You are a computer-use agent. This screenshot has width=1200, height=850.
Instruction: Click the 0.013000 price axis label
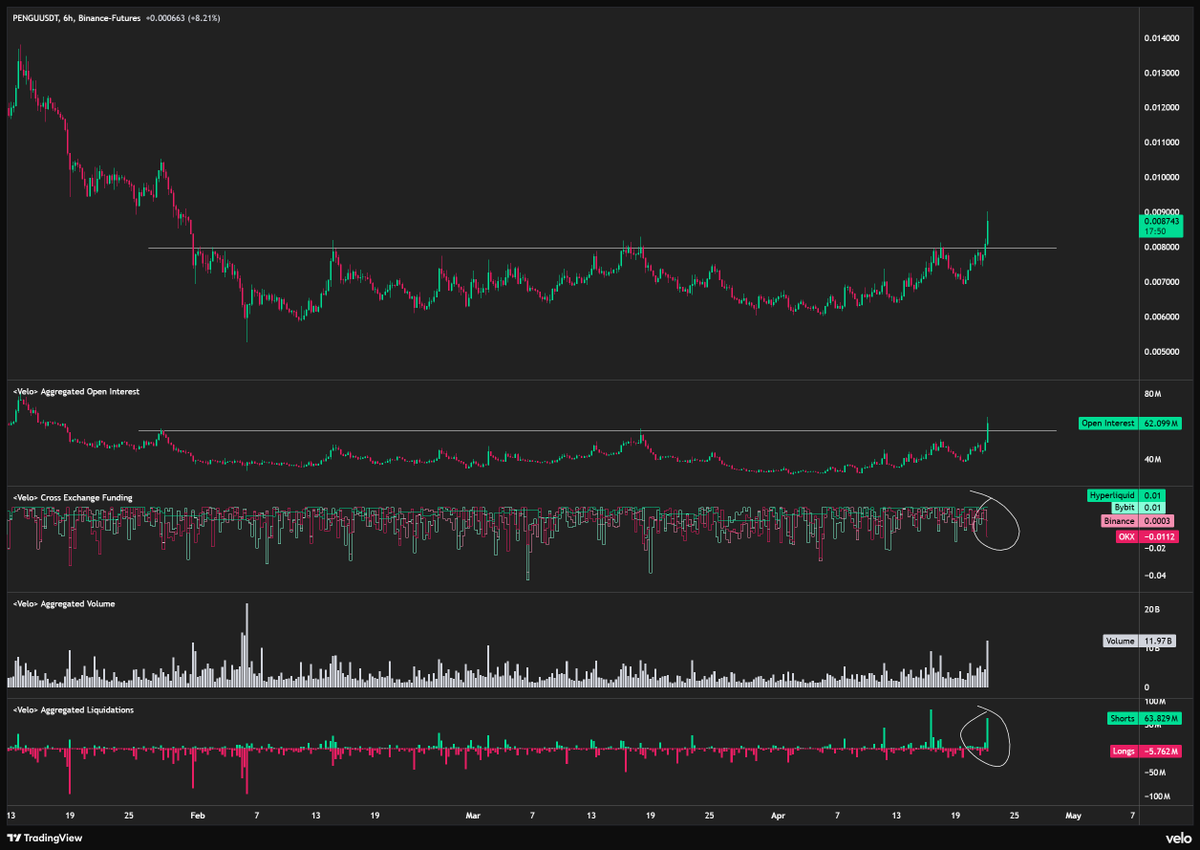1162,72
